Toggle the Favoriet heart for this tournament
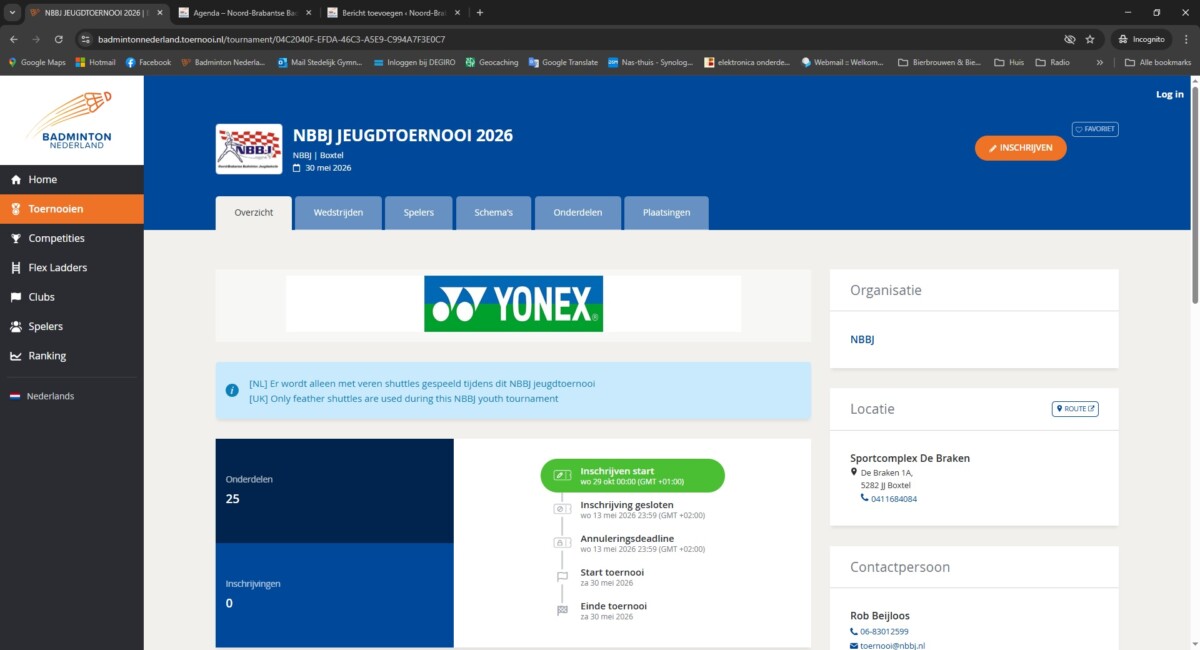The height and width of the screenshot is (650, 1200). [x=1095, y=129]
